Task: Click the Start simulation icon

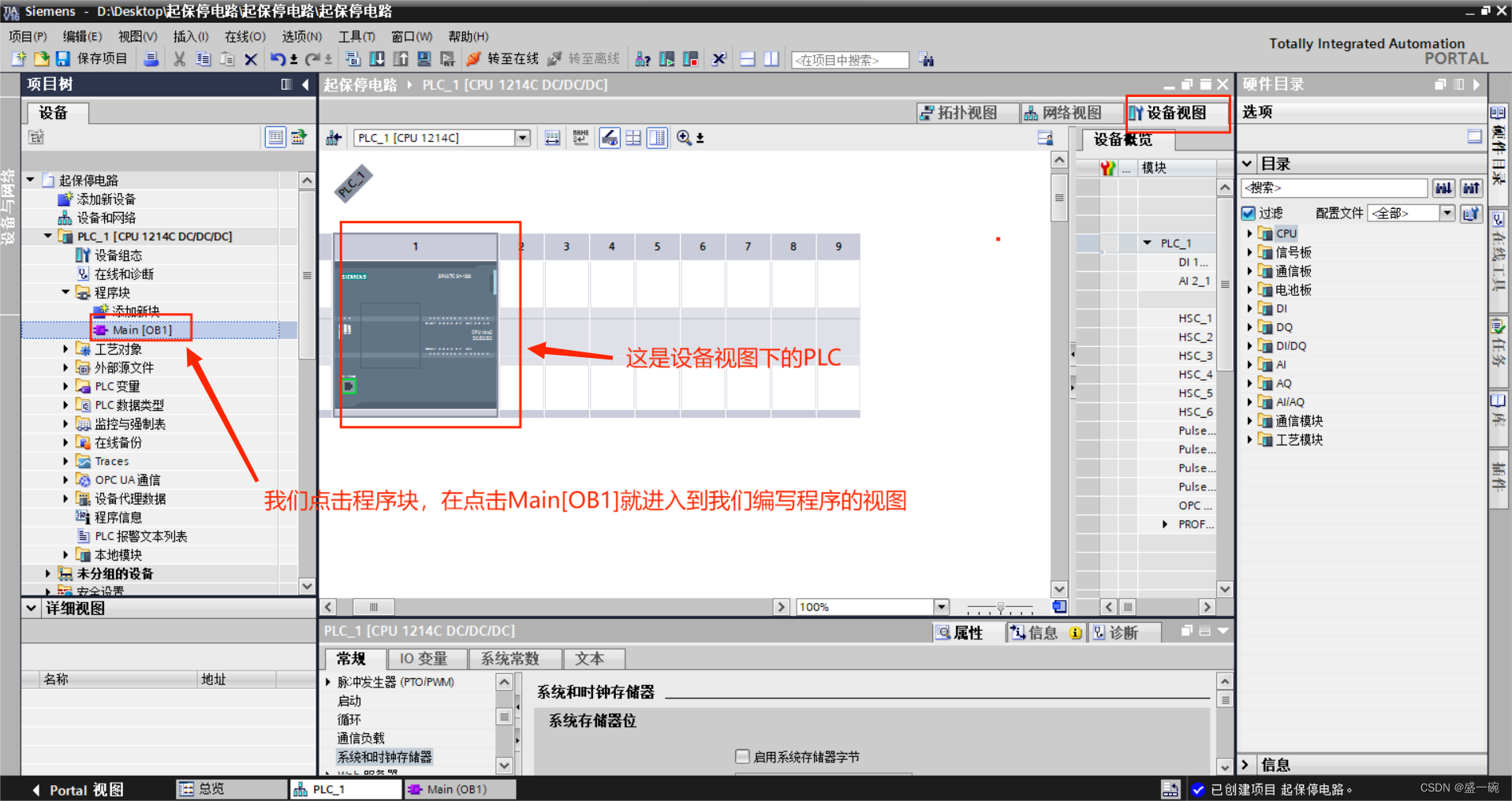Action: [424, 59]
